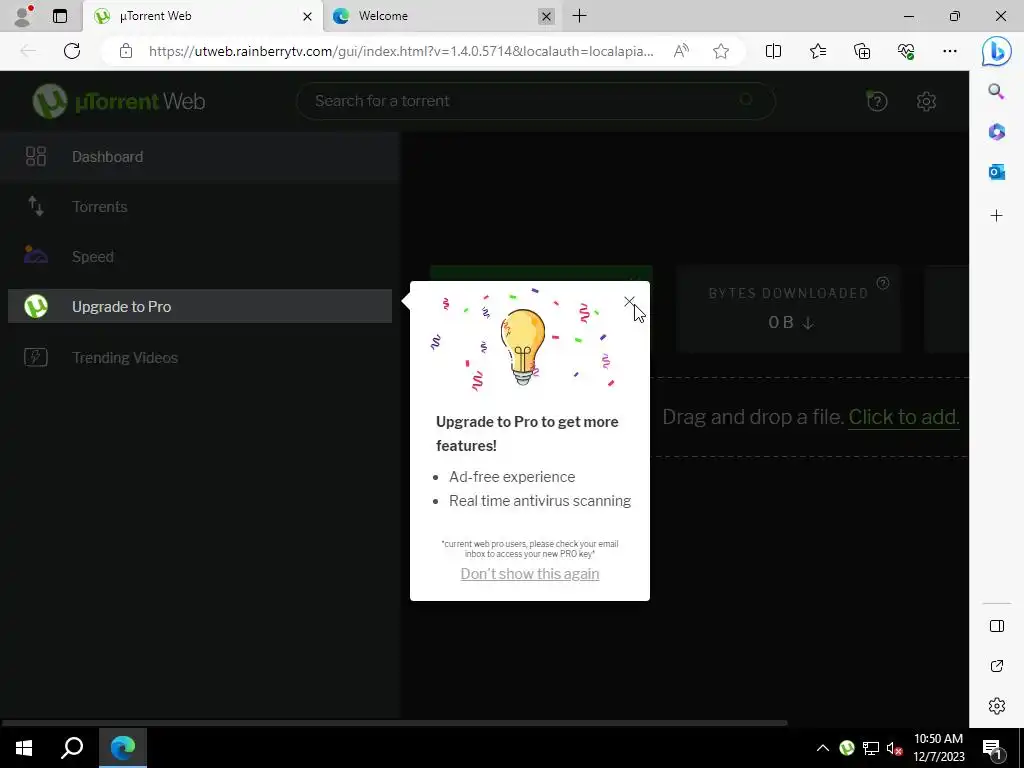Viewport: 1024px width, 768px height.
Task: Open the Windows Start menu
Action: point(24,748)
